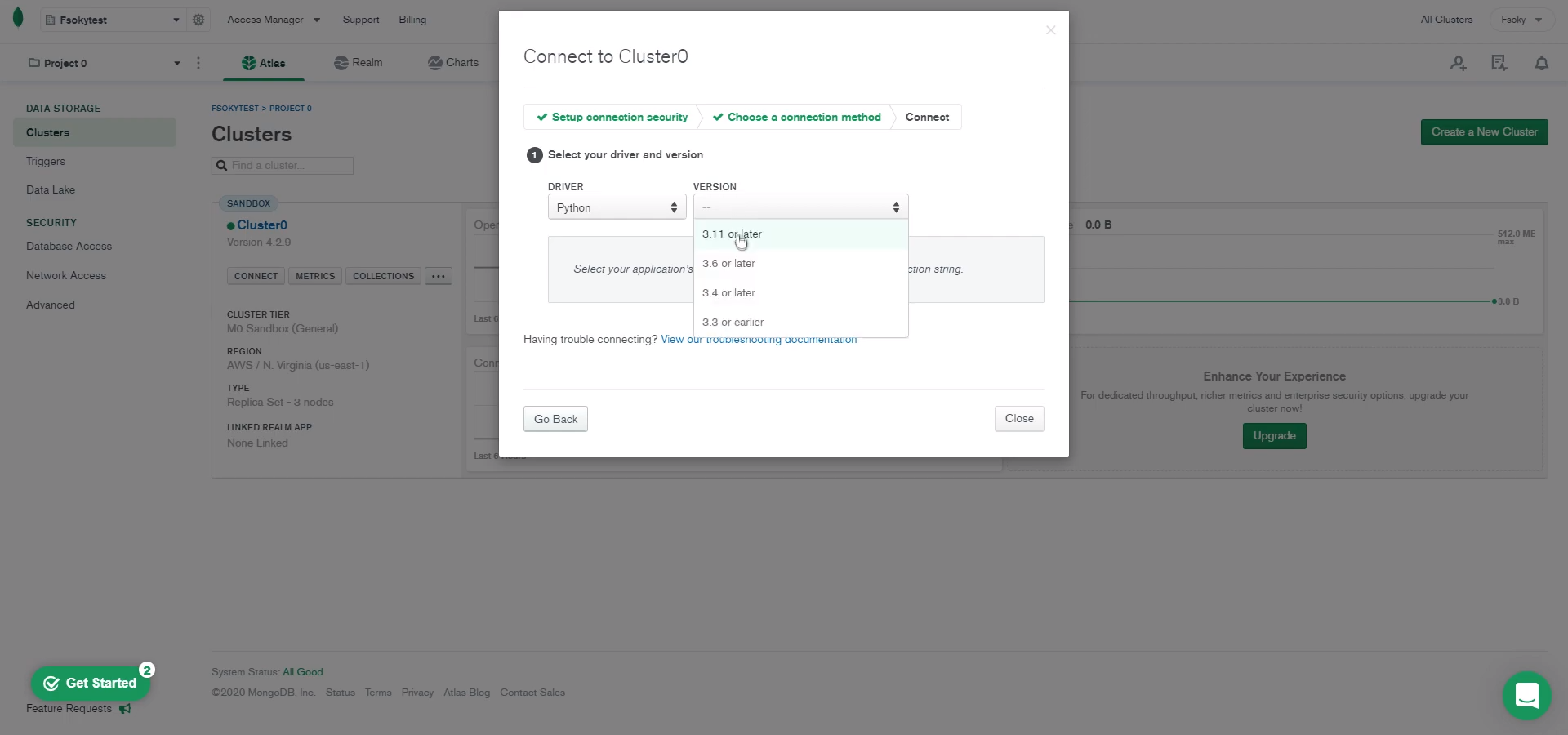Open Network Access in the sidebar

tap(66, 276)
